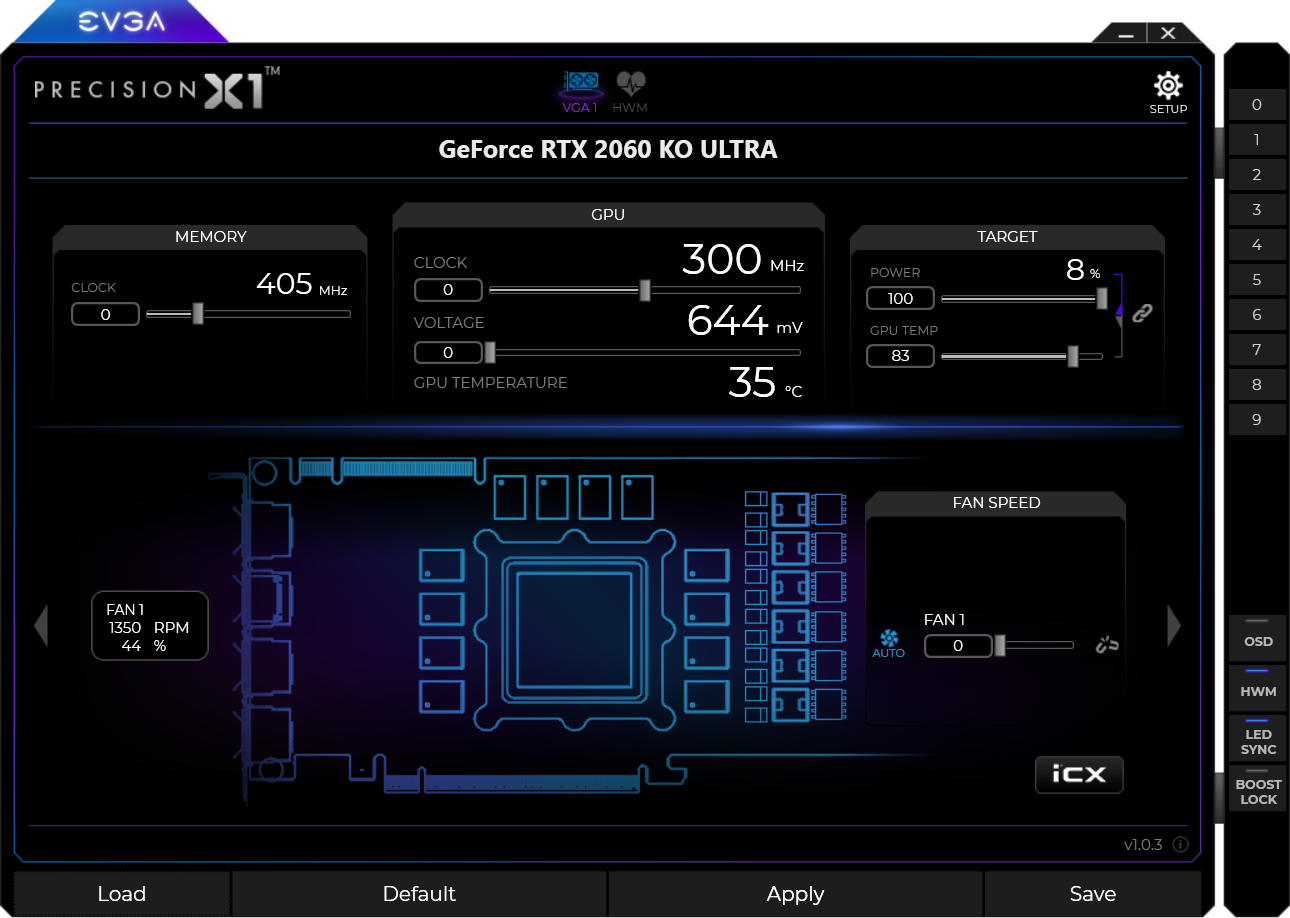
Task: Click the power and temp target link icon
Action: pyautogui.click(x=1142, y=313)
